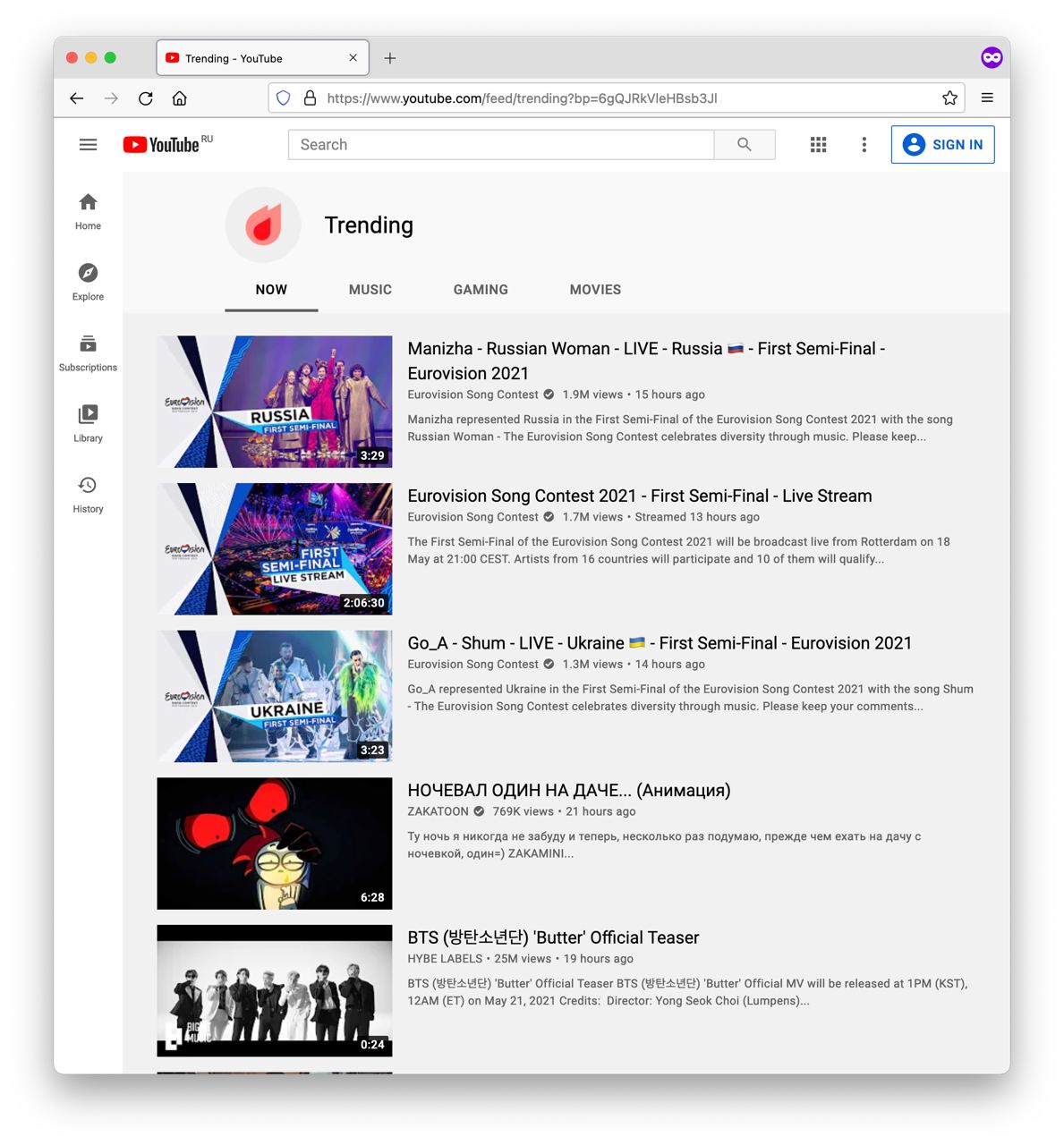Image resolution: width=1064 pixels, height=1145 pixels.
Task: Bookmark the page with the star icon
Action: (949, 98)
